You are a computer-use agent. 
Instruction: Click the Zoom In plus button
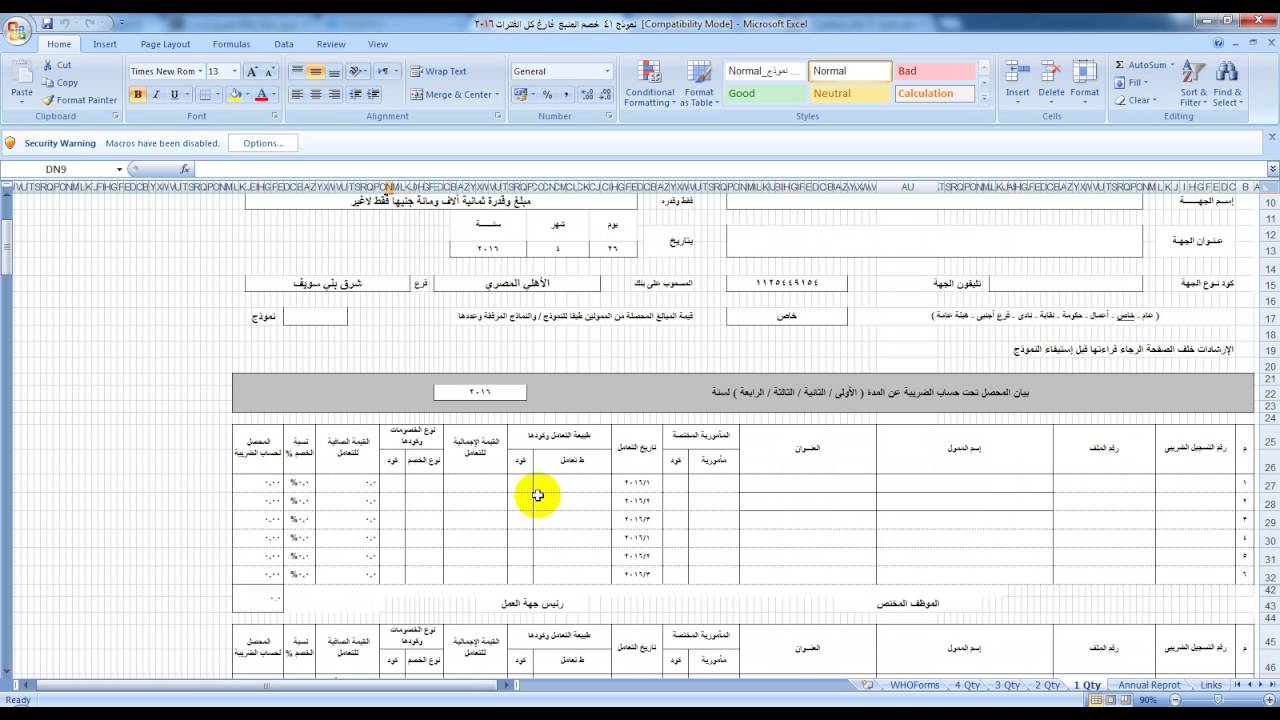(1270, 700)
